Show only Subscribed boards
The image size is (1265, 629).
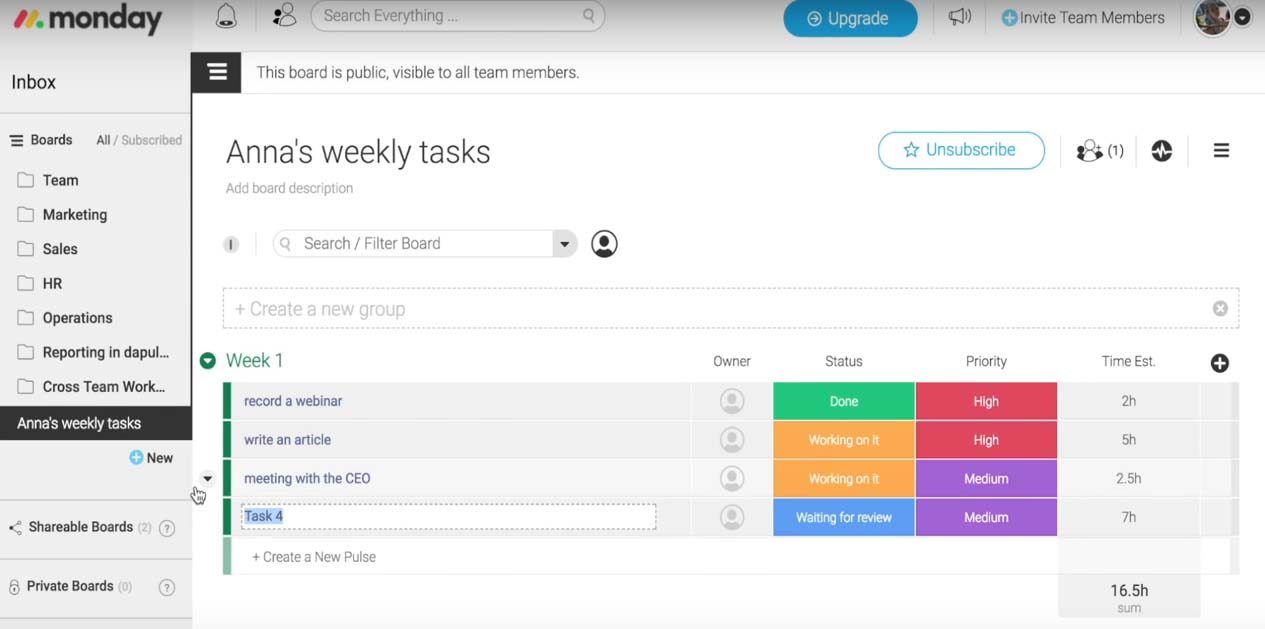(152, 141)
